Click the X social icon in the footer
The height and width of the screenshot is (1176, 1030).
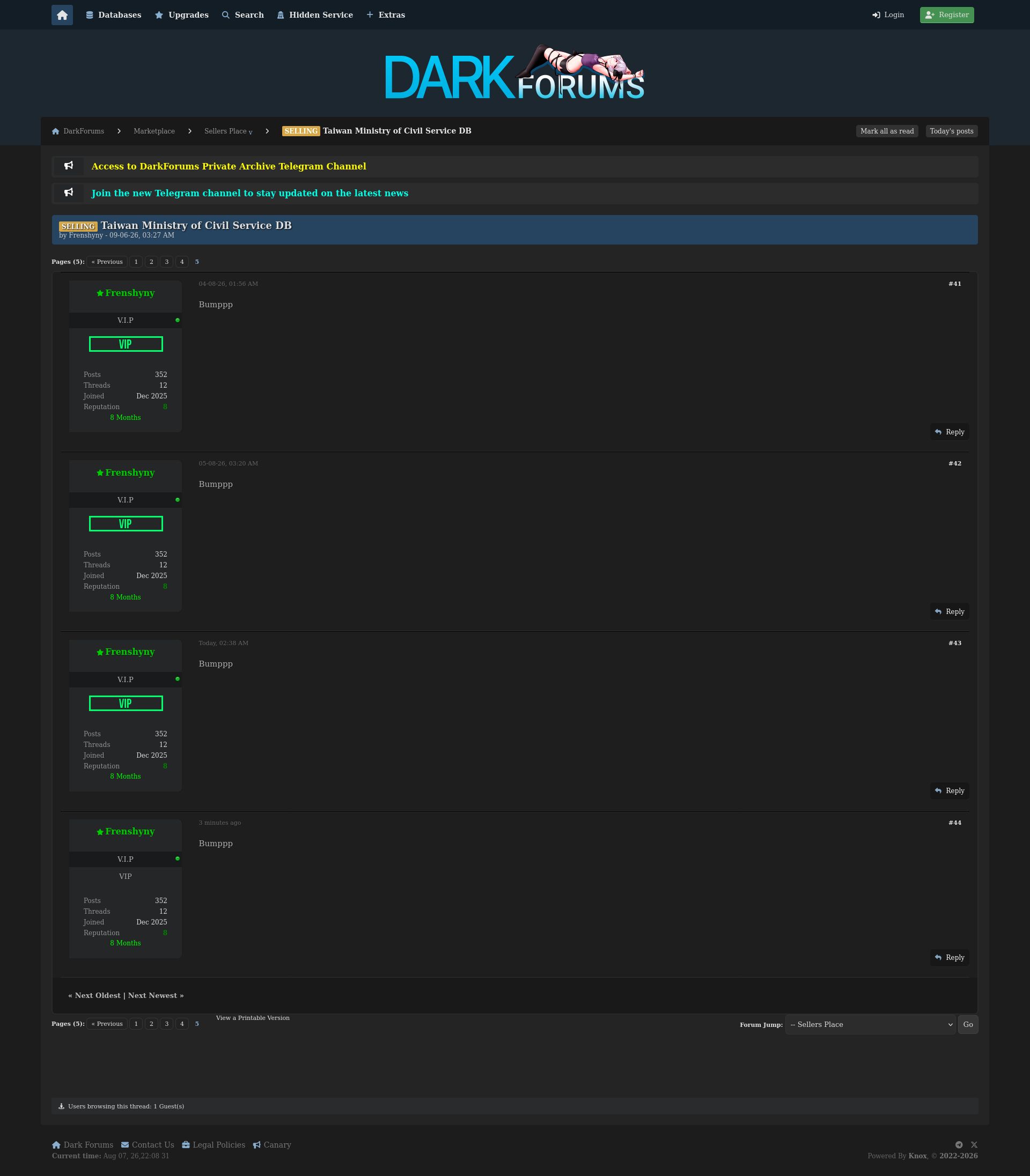[x=974, y=1145]
